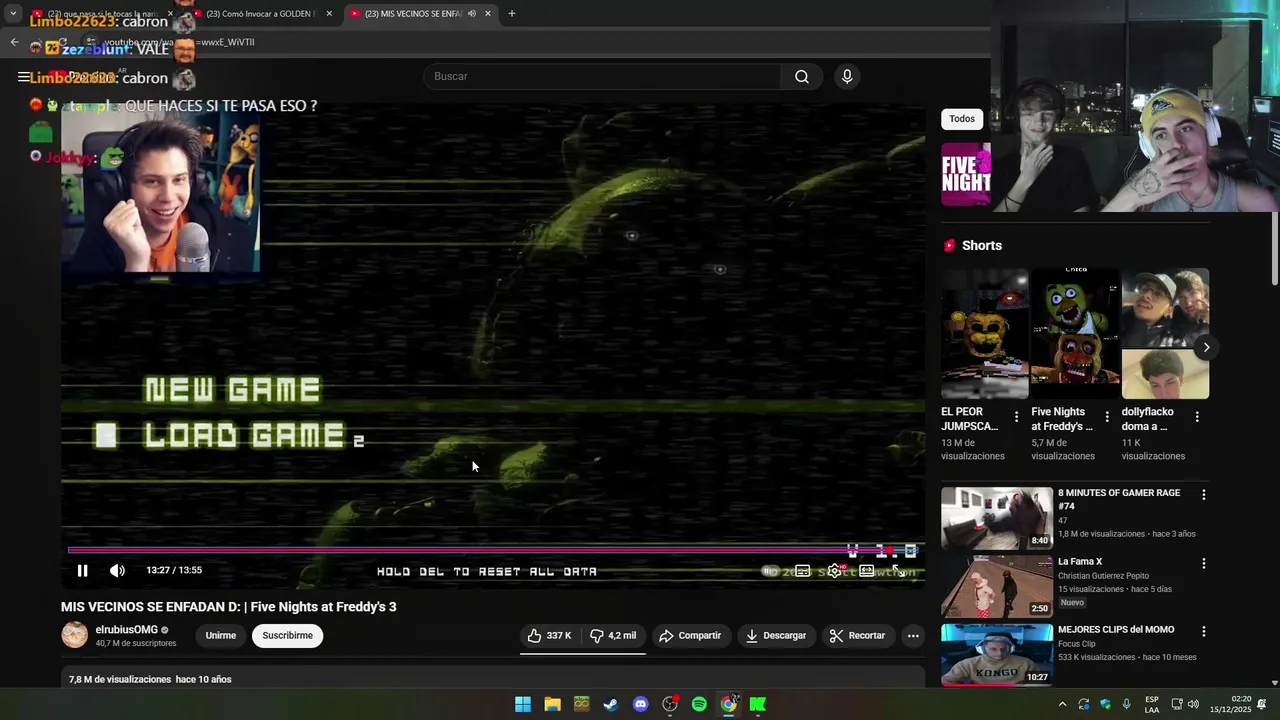Switch to theater mode
The height and width of the screenshot is (720, 1280).
coord(866,571)
